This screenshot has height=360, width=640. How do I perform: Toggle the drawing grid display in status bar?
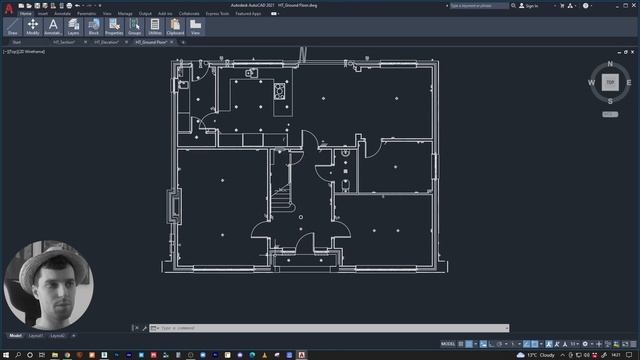coord(461,344)
